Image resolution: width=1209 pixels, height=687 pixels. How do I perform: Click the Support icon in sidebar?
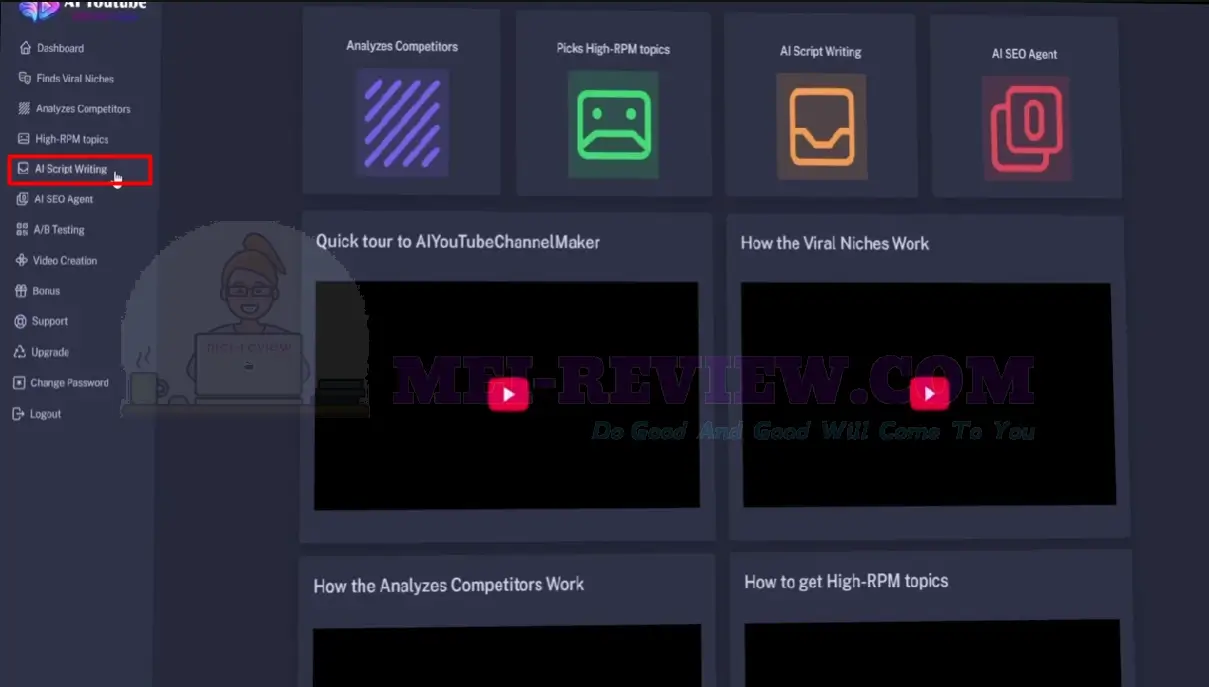pyautogui.click(x=21, y=321)
